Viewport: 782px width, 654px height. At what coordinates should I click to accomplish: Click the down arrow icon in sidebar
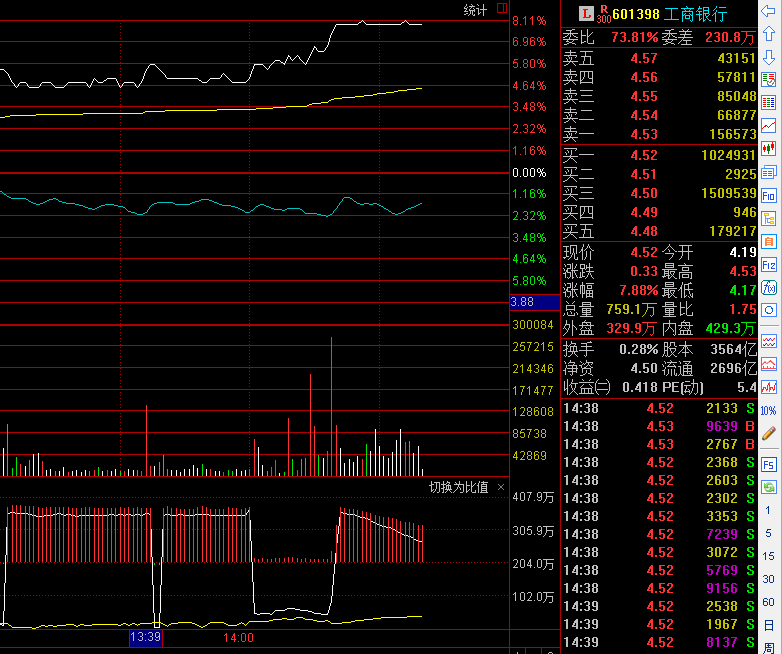(769, 56)
